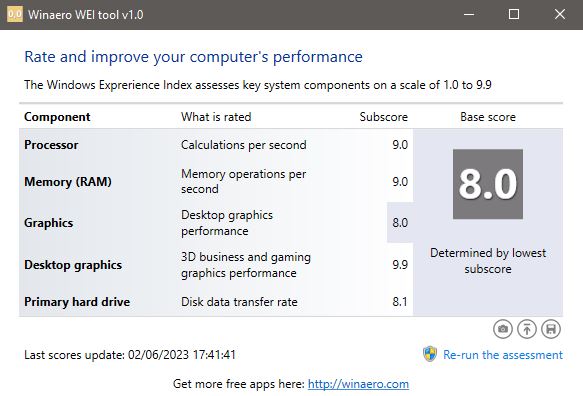This screenshot has height=396, width=583.
Task: Click the Subscore column header
Action: (x=384, y=117)
